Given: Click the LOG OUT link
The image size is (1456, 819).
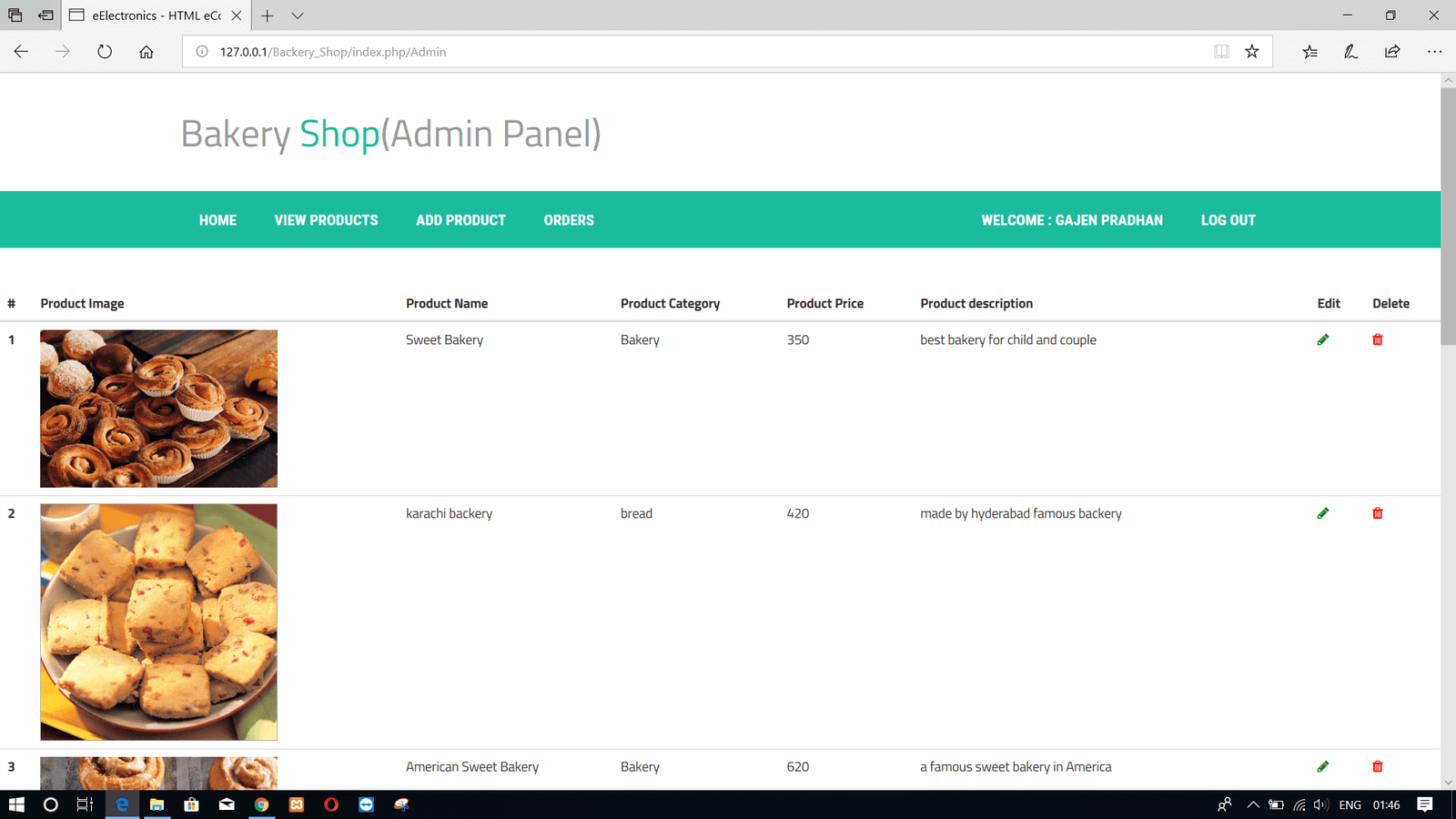Looking at the screenshot, I should pyautogui.click(x=1228, y=220).
